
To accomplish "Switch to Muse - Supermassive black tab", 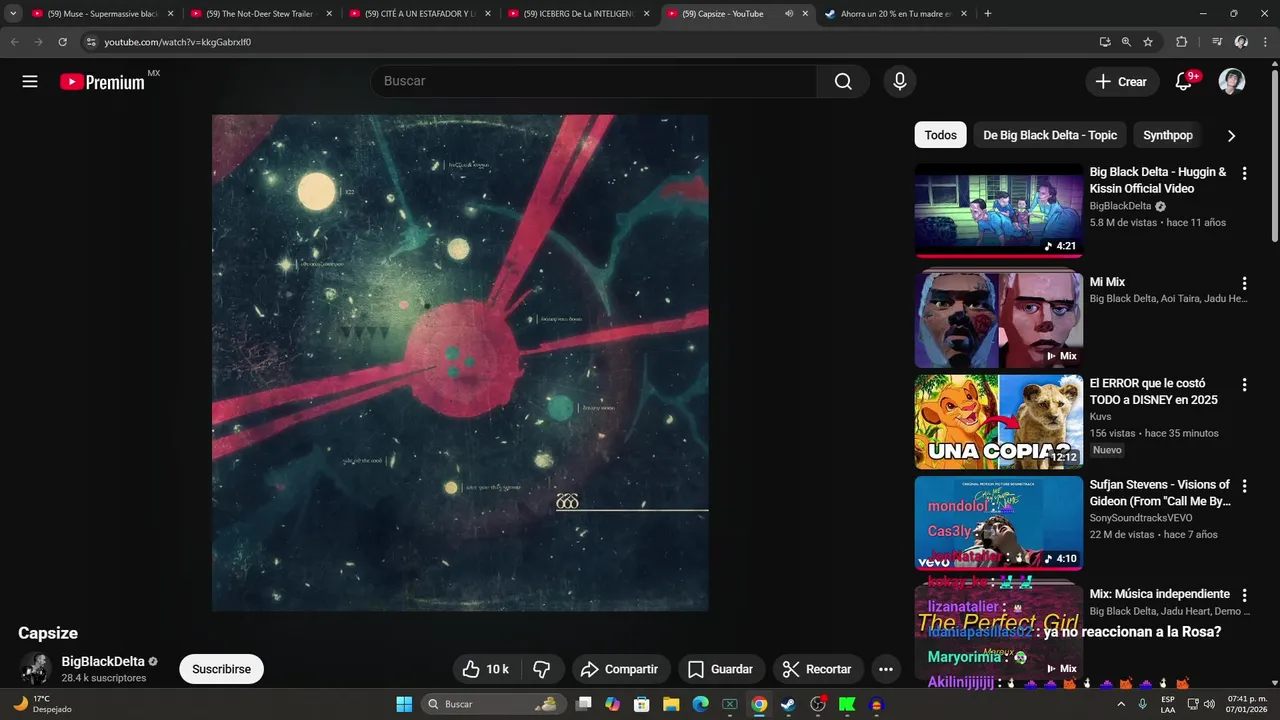I will click(x=101, y=14).
